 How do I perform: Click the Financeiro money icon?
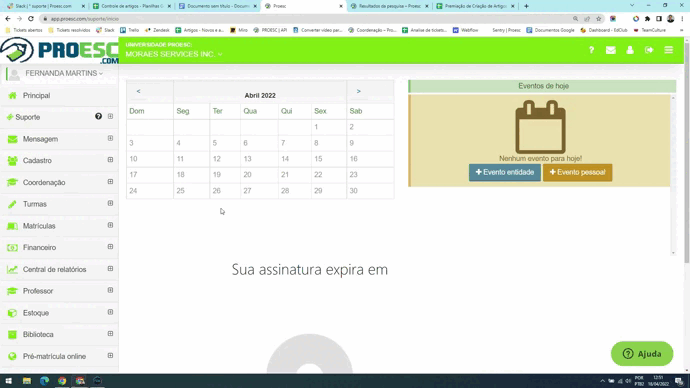pyautogui.click(x=12, y=248)
